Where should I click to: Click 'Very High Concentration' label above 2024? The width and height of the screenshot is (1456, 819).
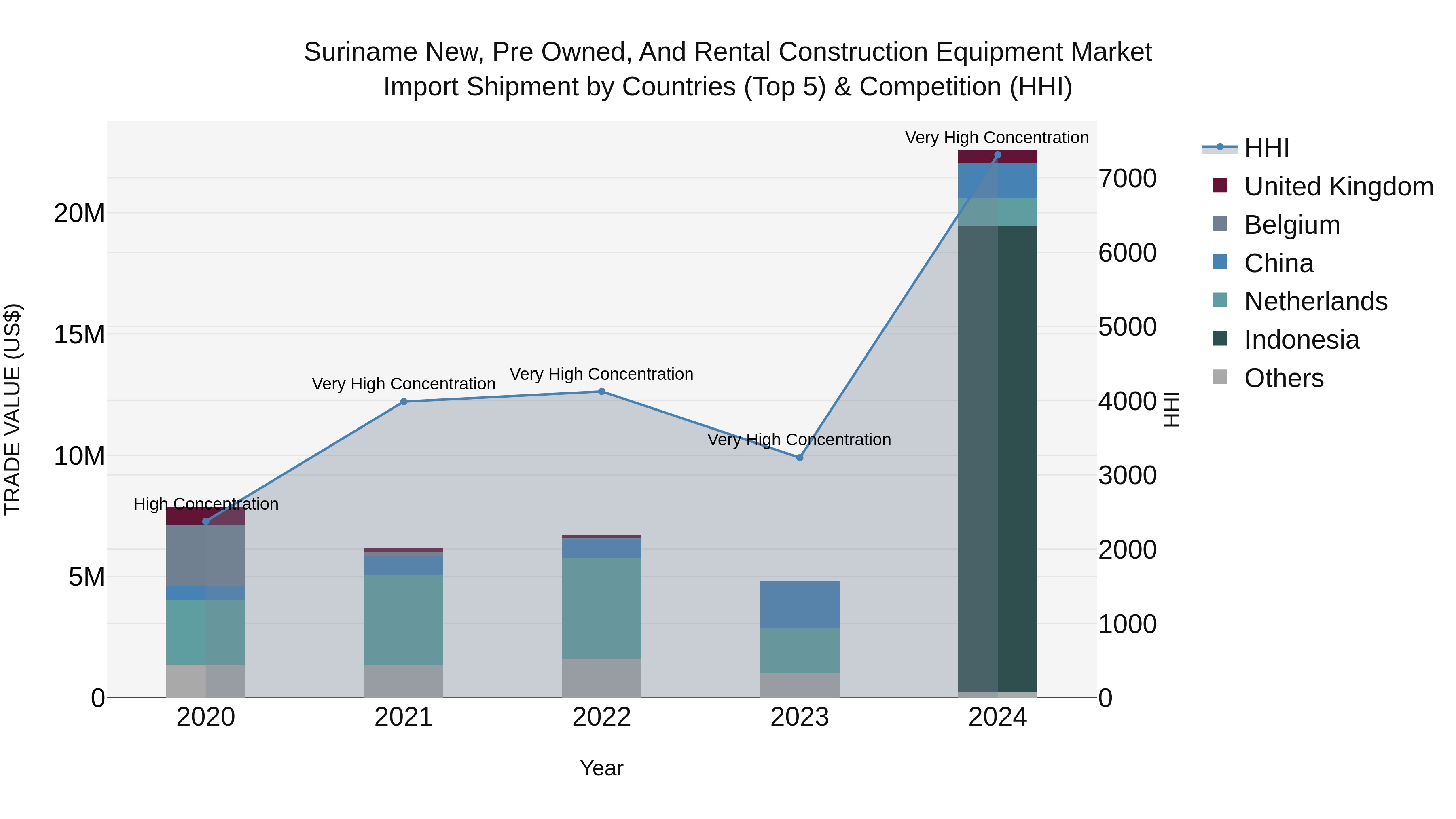pyautogui.click(x=997, y=138)
